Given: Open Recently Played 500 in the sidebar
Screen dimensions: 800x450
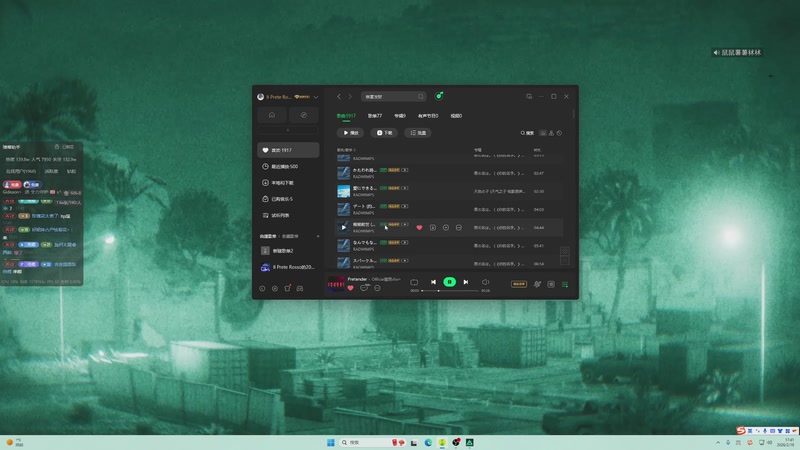Looking at the screenshot, I should (288, 166).
